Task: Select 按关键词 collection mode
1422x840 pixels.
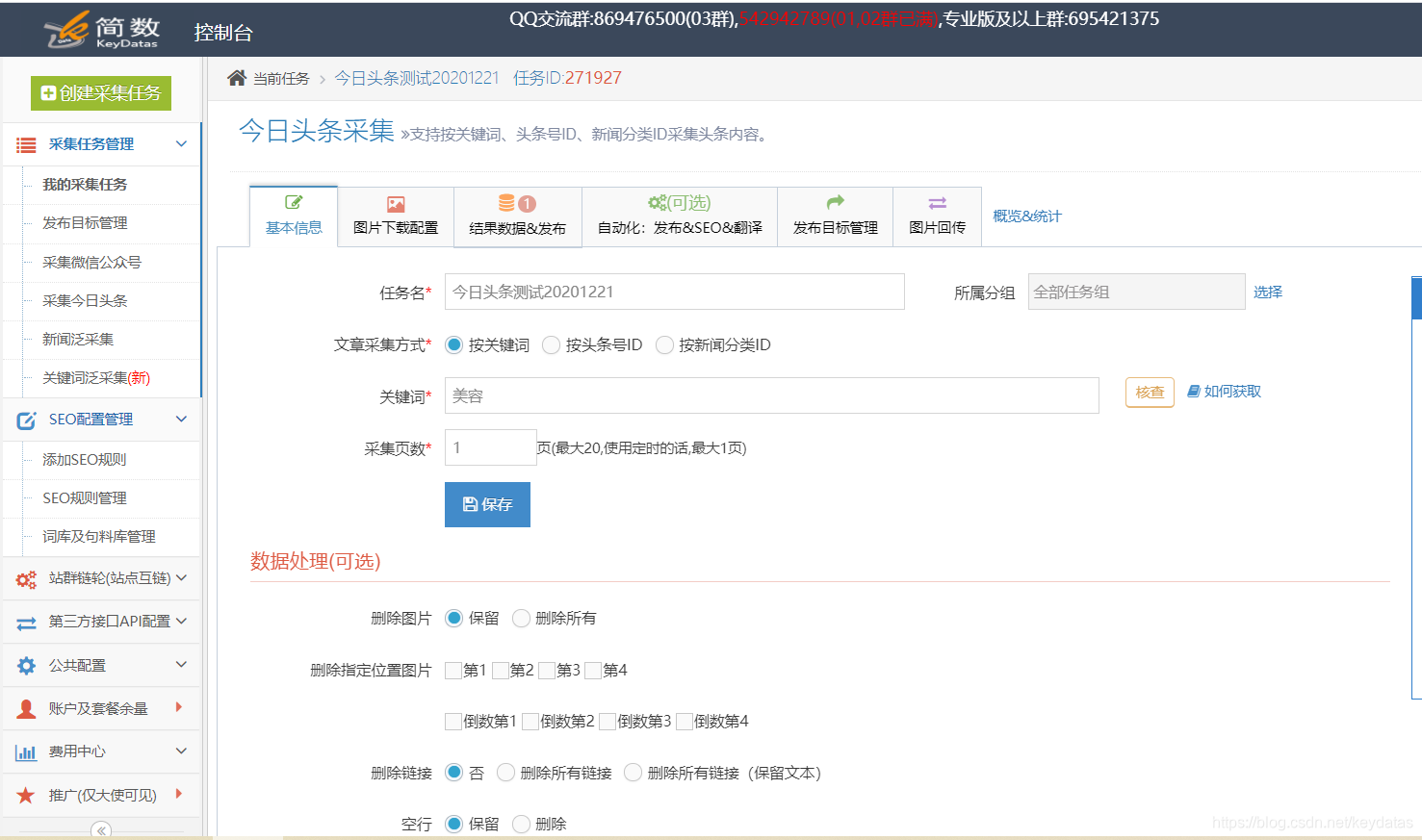Action: (x=454, y=344)
